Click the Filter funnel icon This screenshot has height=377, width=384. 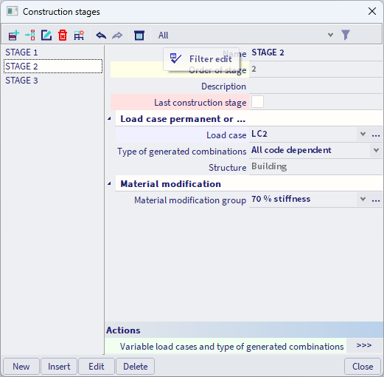pyautogui.click(x=346, y=35)
